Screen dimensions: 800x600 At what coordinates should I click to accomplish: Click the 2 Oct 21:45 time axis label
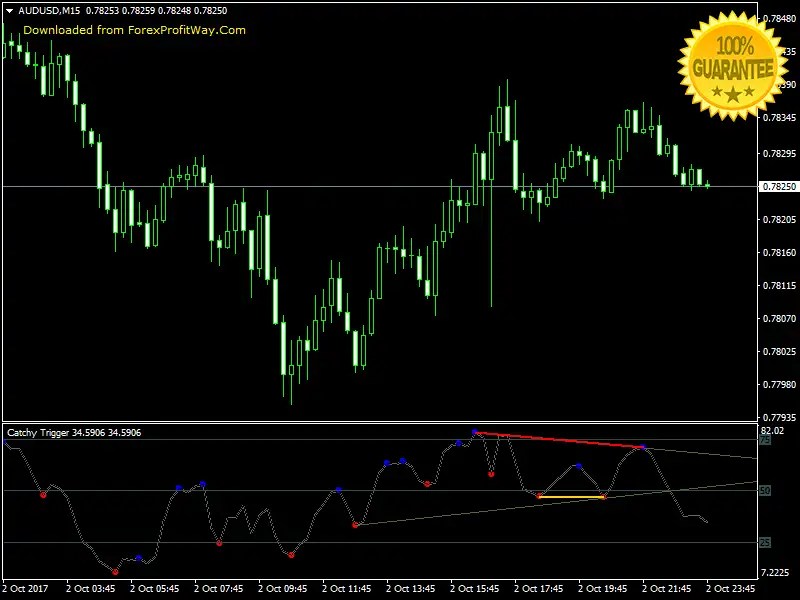pyautogui.click(x=667, y=589)
